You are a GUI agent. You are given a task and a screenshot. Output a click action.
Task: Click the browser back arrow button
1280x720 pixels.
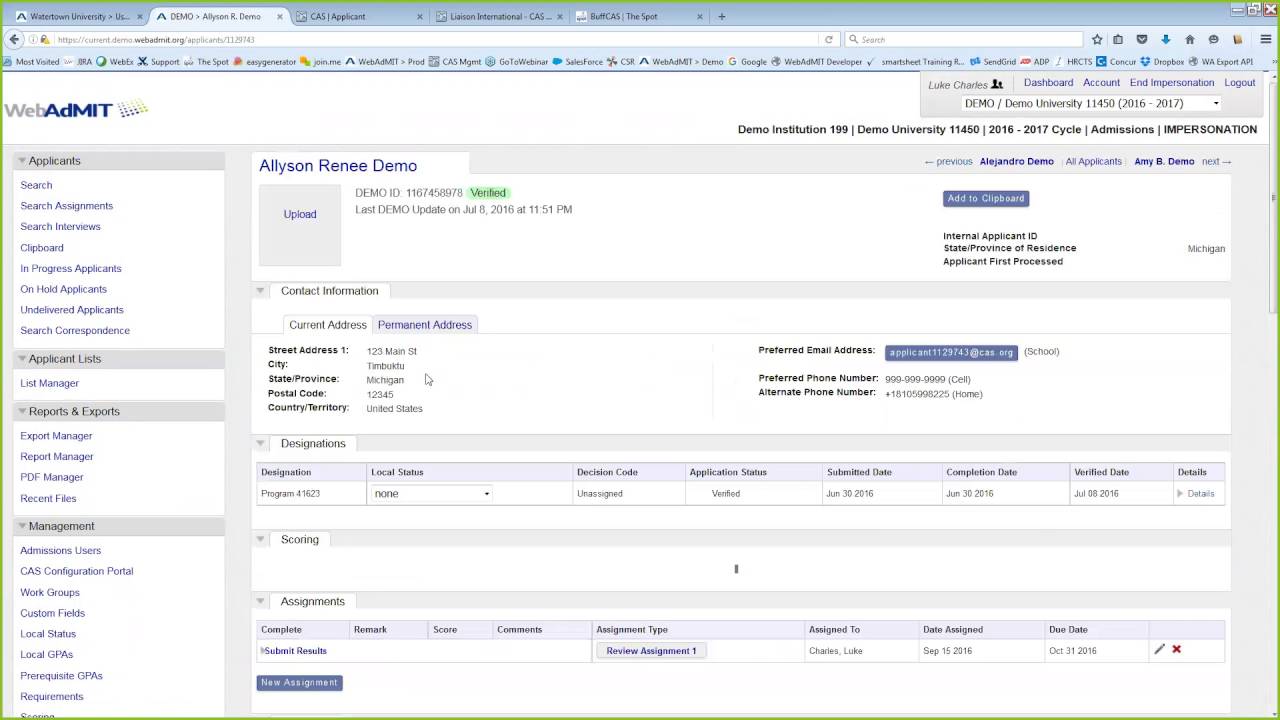coord(14,39)
